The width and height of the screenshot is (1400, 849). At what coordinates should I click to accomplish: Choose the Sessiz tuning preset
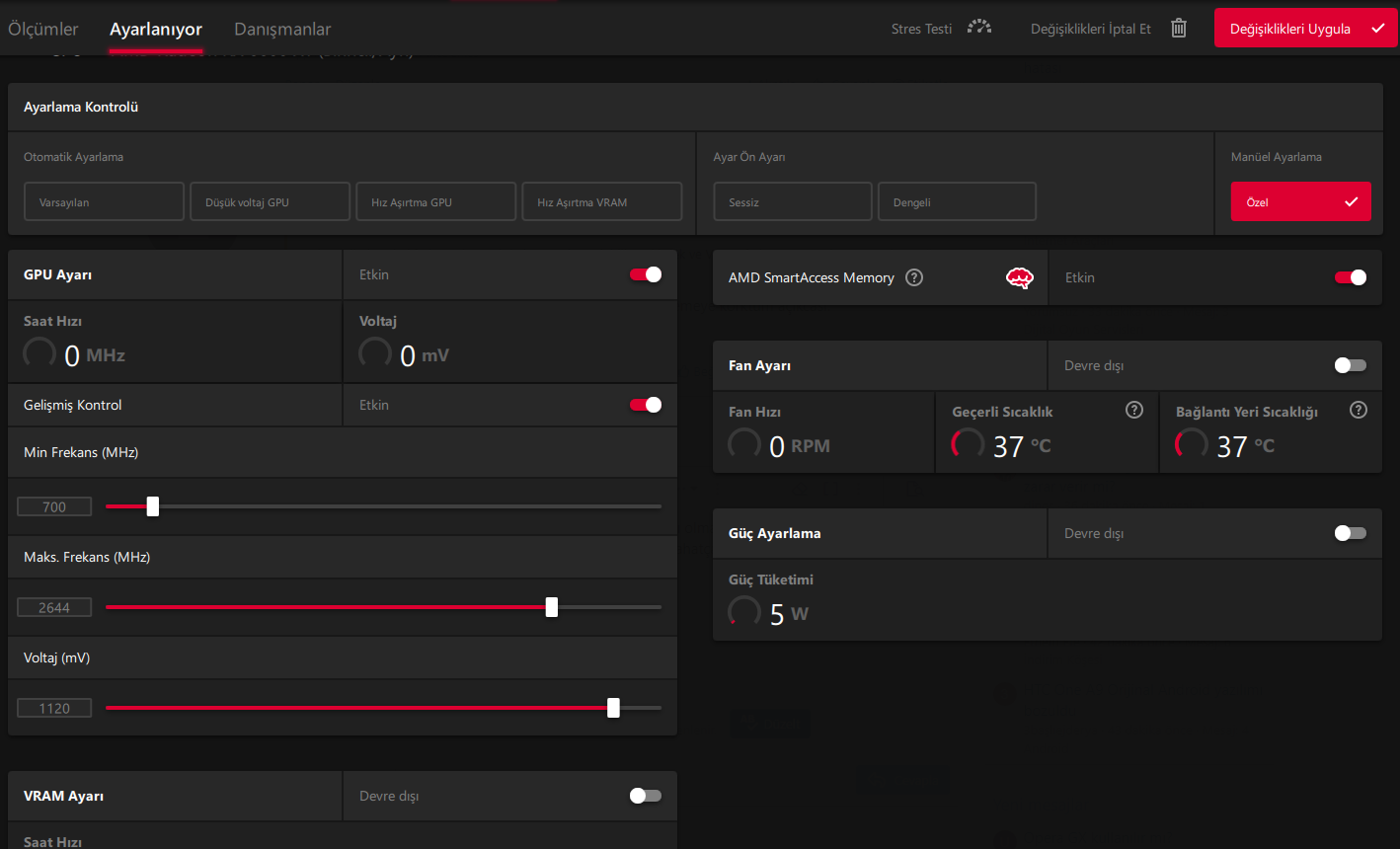coord(793,201)
